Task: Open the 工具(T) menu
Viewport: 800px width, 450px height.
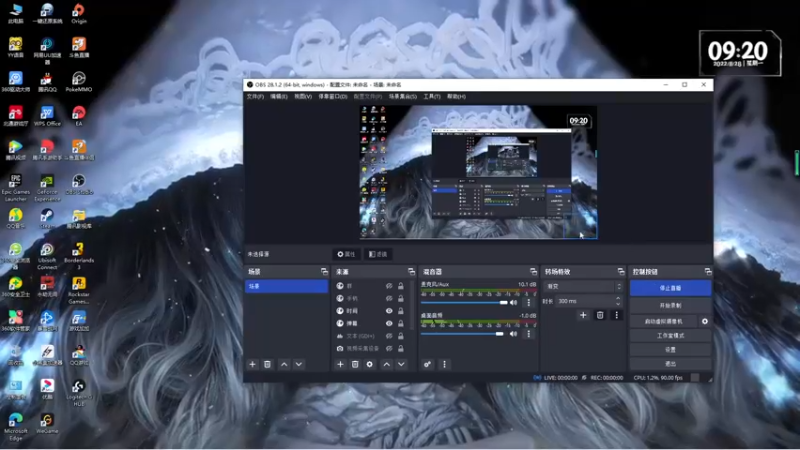Action: click(432, 96)
